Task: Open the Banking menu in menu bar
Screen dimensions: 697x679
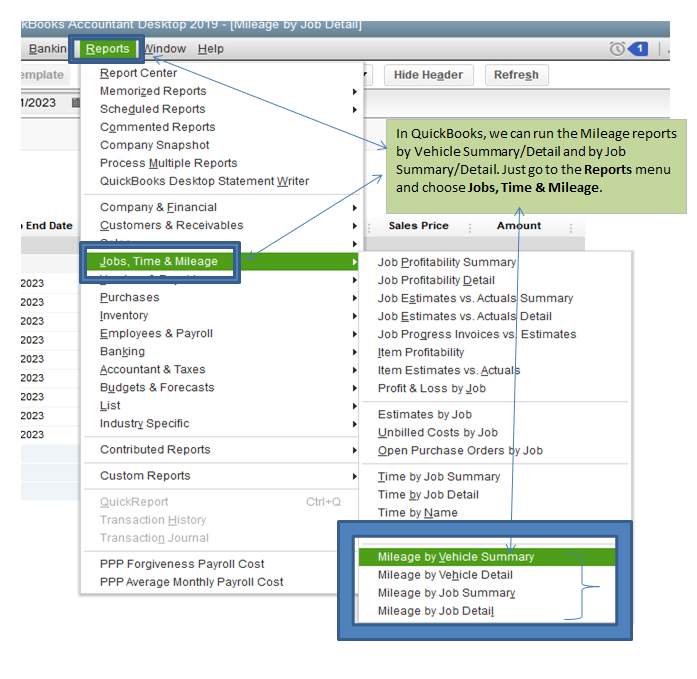Action: click(x=47, y=48)
